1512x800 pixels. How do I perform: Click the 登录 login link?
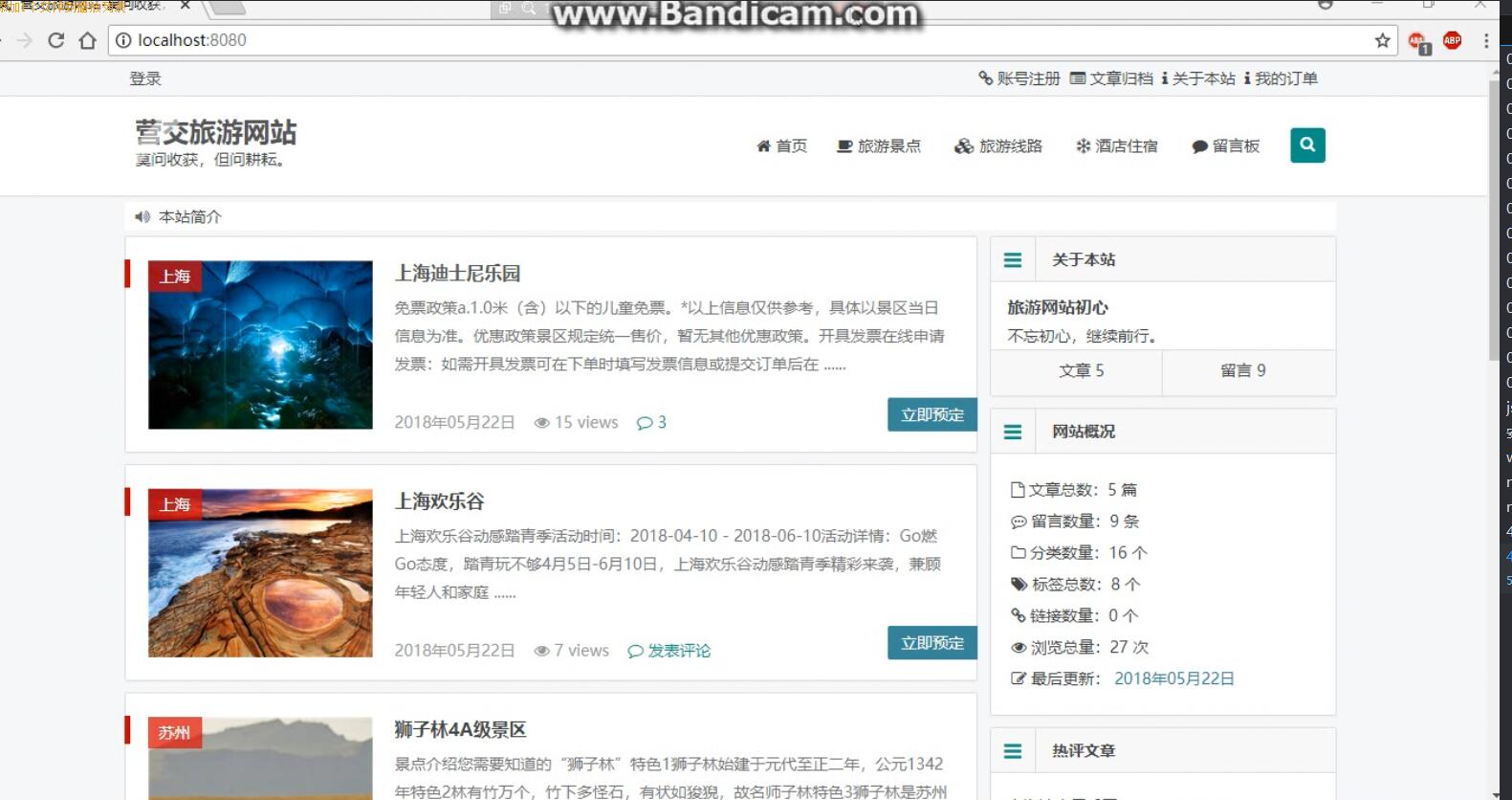(x=145, y=78)
